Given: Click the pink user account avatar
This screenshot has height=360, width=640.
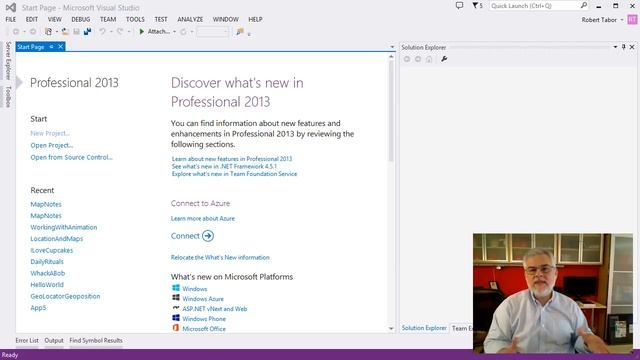Looking at the screenshot, I should pyautogui.click(x=632, y=20).
